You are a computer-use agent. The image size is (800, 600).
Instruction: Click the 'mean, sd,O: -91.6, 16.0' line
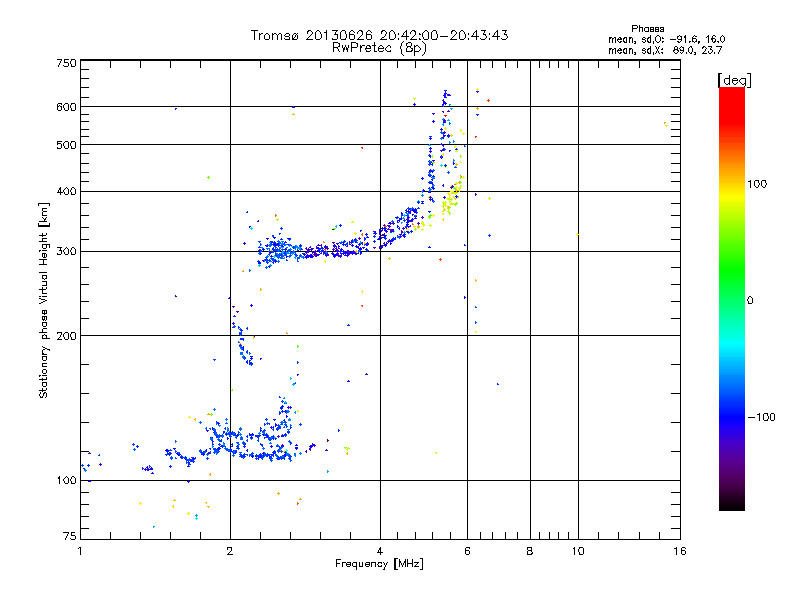pyautogui.click(x=666, y=39)
